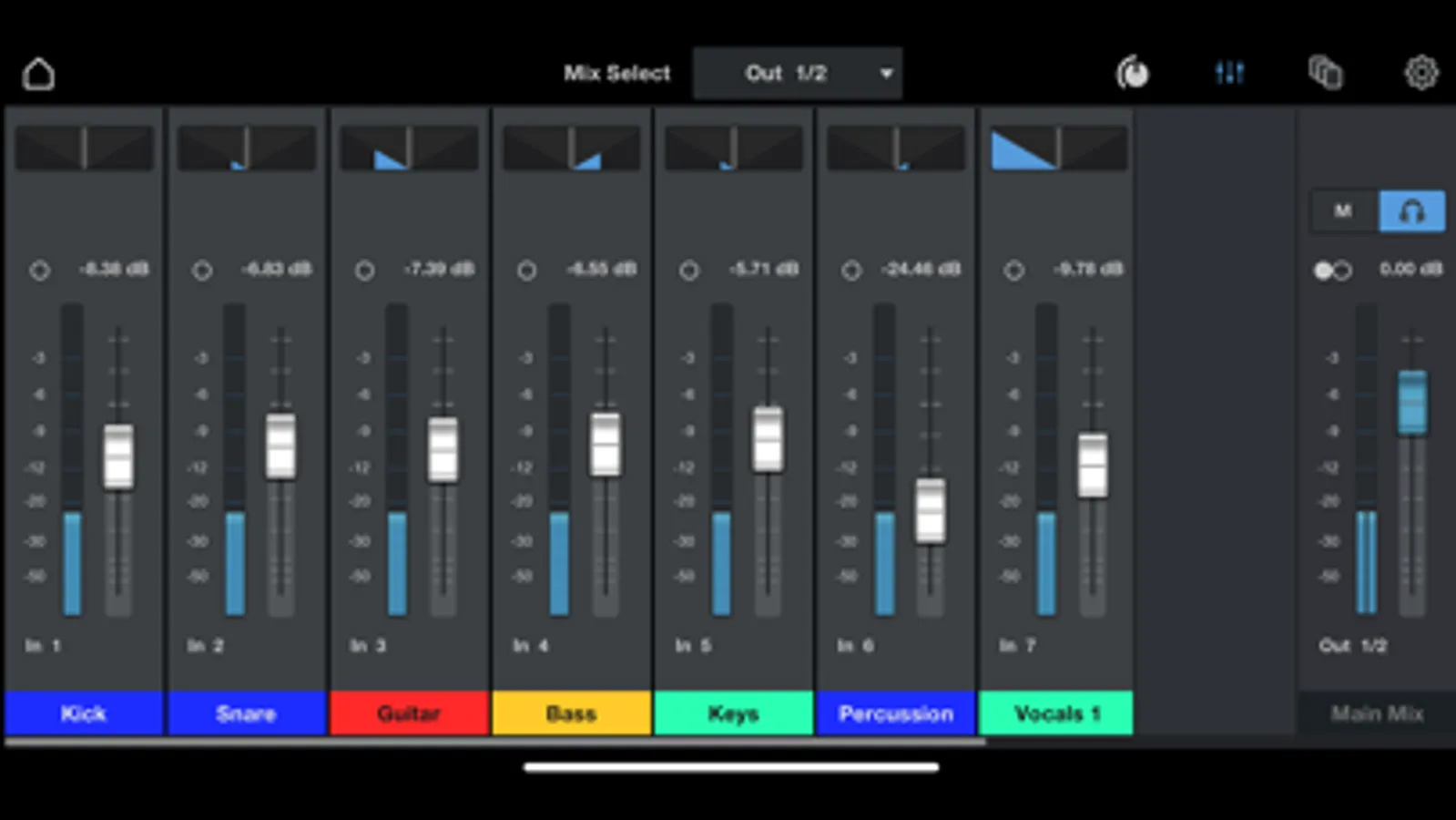Select the Keys channel label
The width and height of the screenshot is (1456, 820).
pos(733,713)
